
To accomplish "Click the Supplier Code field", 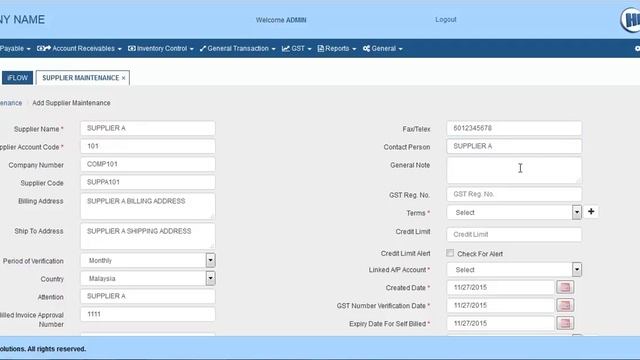I will 148,182.
